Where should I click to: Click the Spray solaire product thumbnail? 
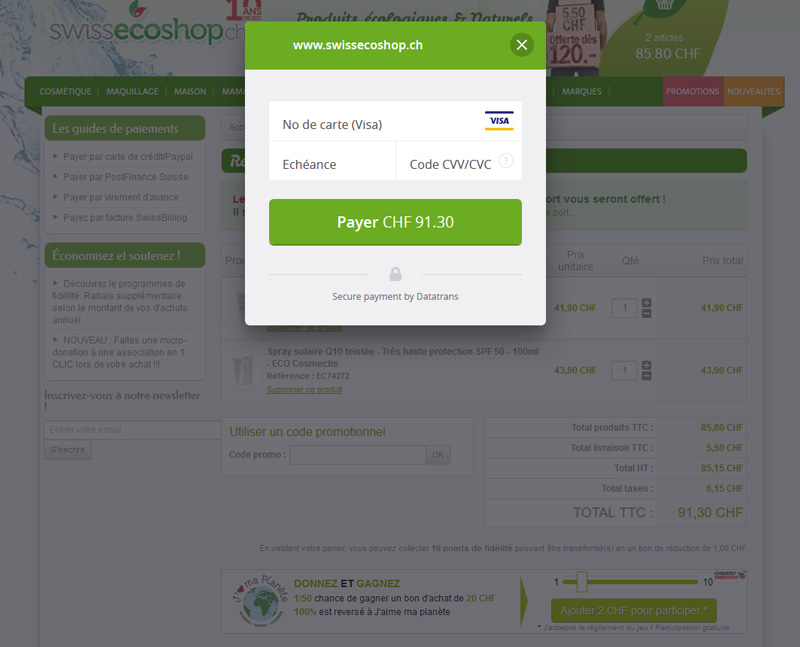pos(242,370)
